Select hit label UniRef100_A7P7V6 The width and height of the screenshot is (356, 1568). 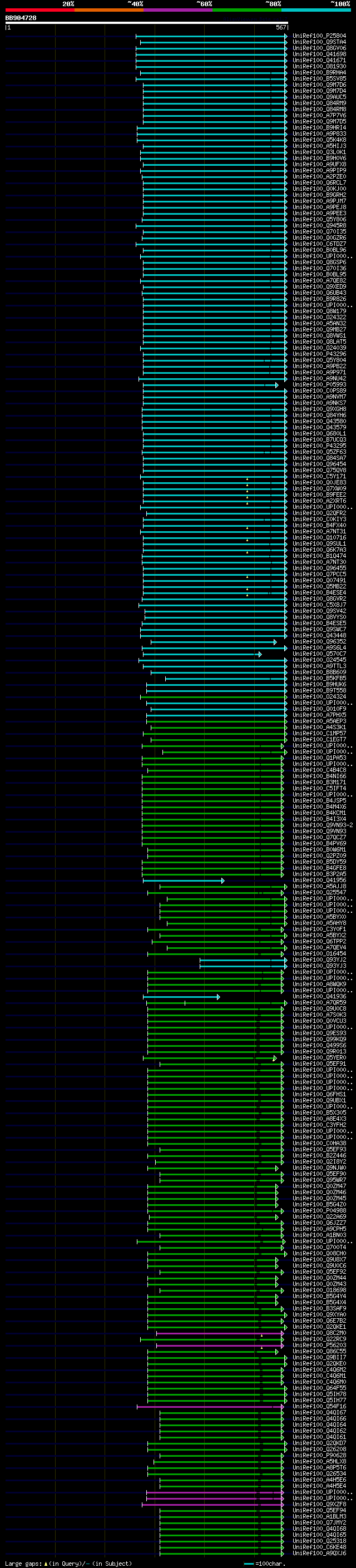tap(319, 115)
